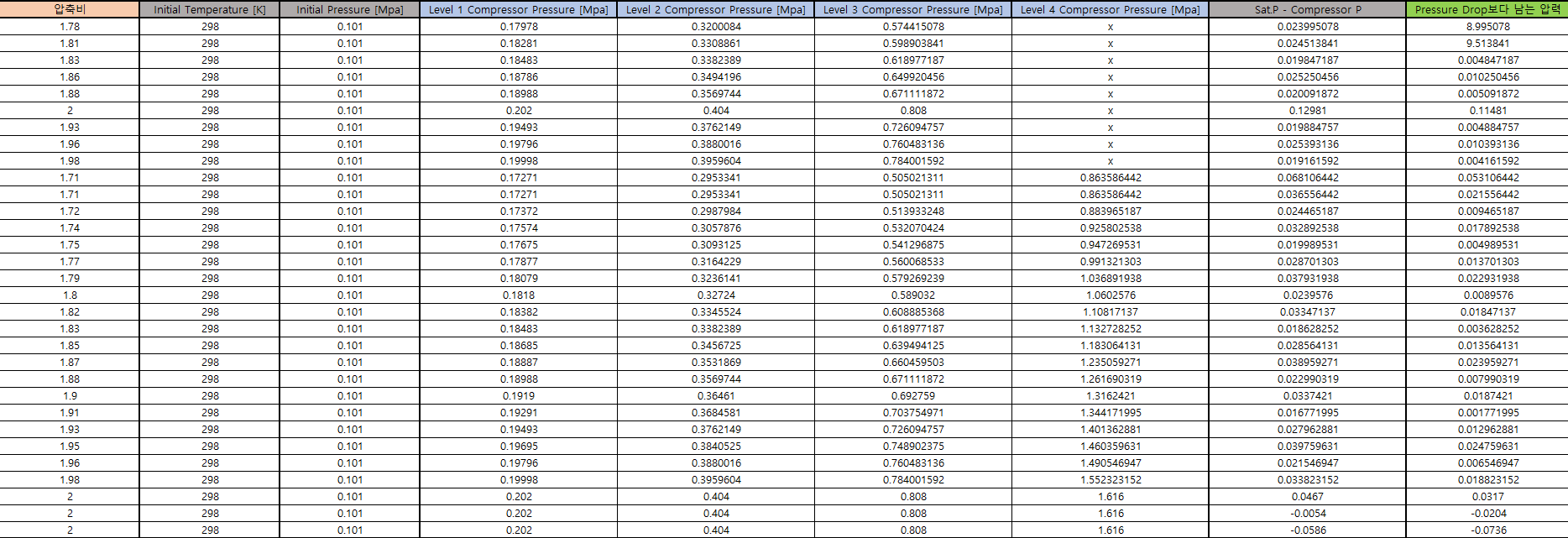The image size is (1568, 538).
Task: Click the Level 4 value 1.344171995
Action: click(1111, 412)
